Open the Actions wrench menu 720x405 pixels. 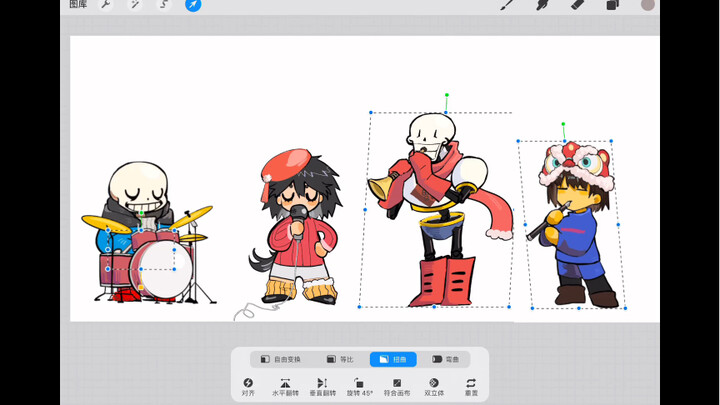pos(106,5)
